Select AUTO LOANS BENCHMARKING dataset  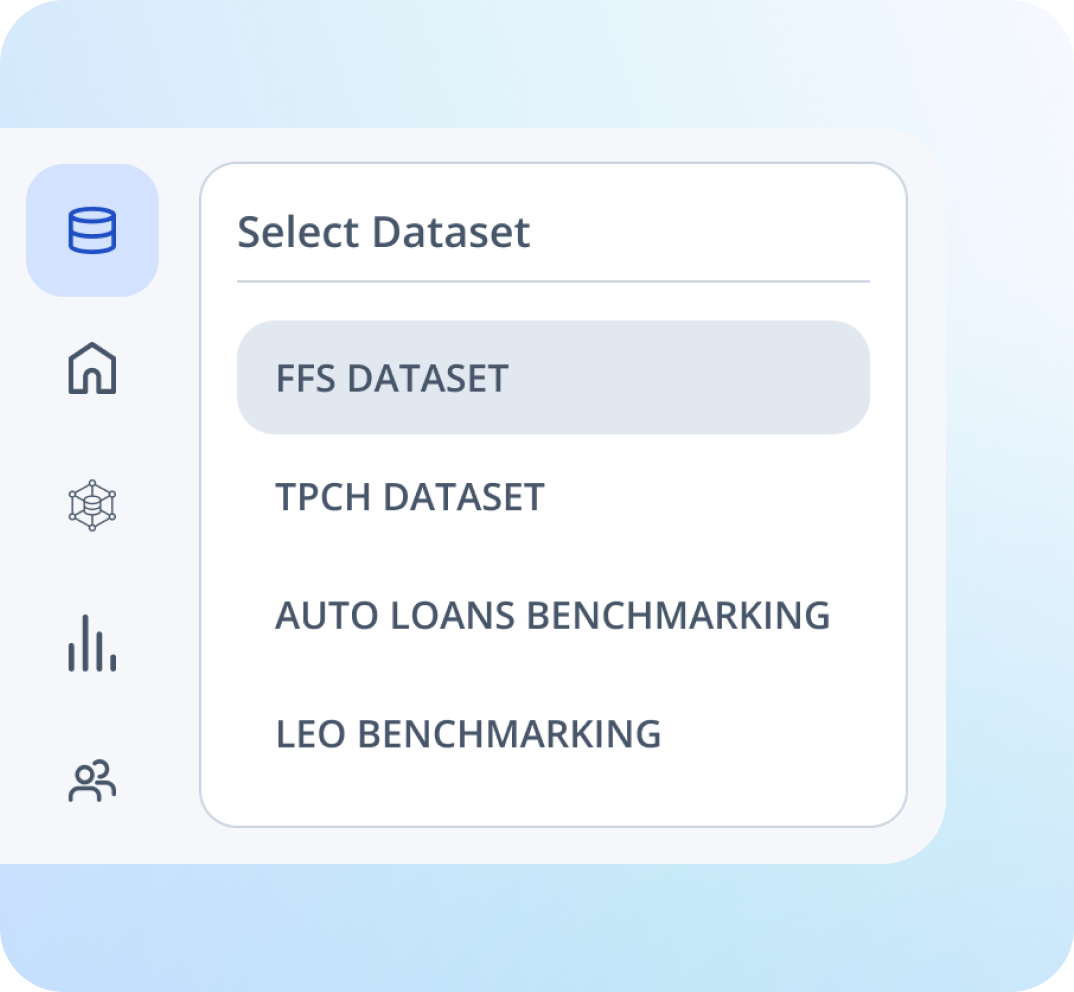pos(552,615)
